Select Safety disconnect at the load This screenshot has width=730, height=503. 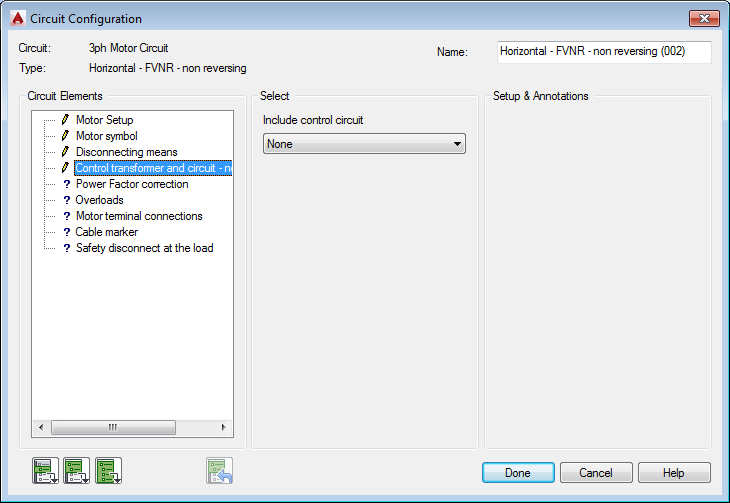pos(144,248)
